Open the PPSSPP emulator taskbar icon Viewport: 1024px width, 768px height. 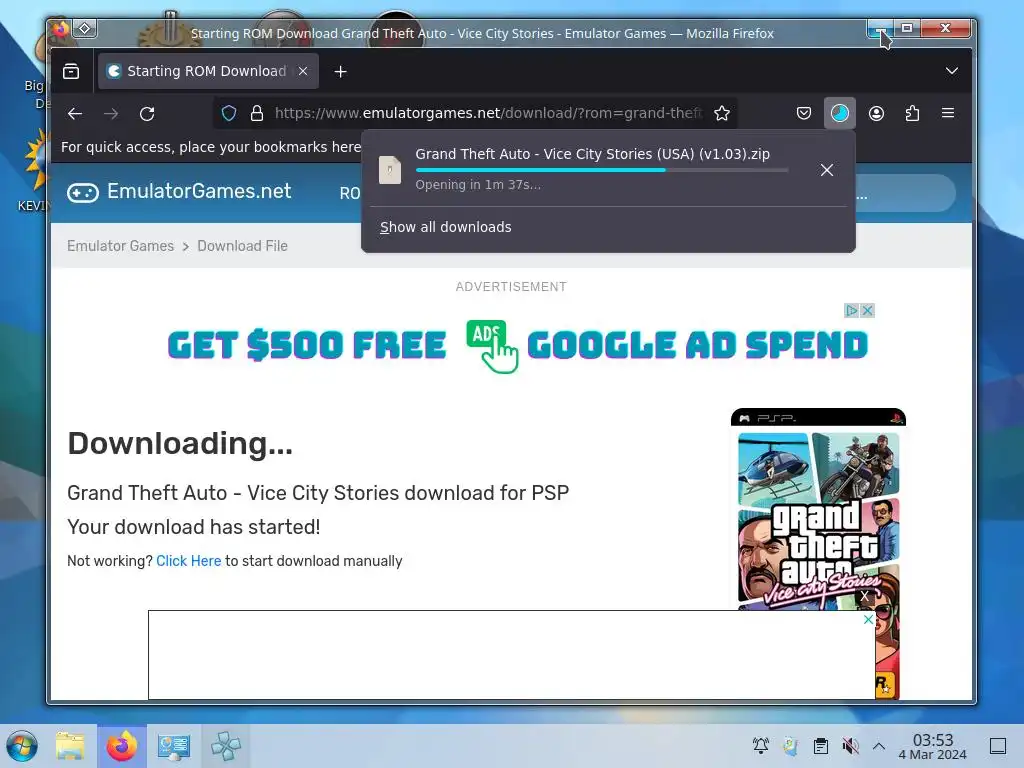225,746
